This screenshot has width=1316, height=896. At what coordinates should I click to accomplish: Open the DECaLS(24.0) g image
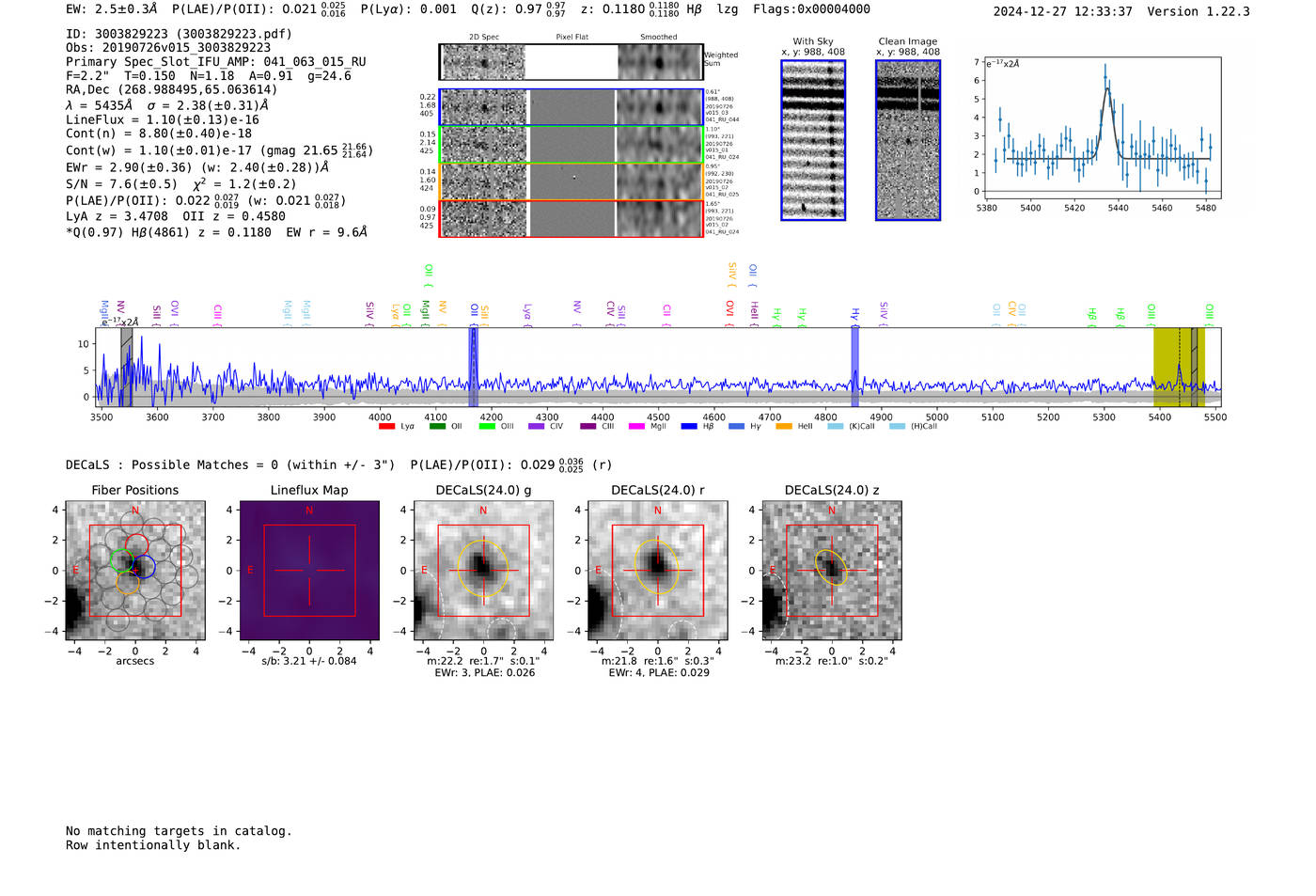click(483, 571)
